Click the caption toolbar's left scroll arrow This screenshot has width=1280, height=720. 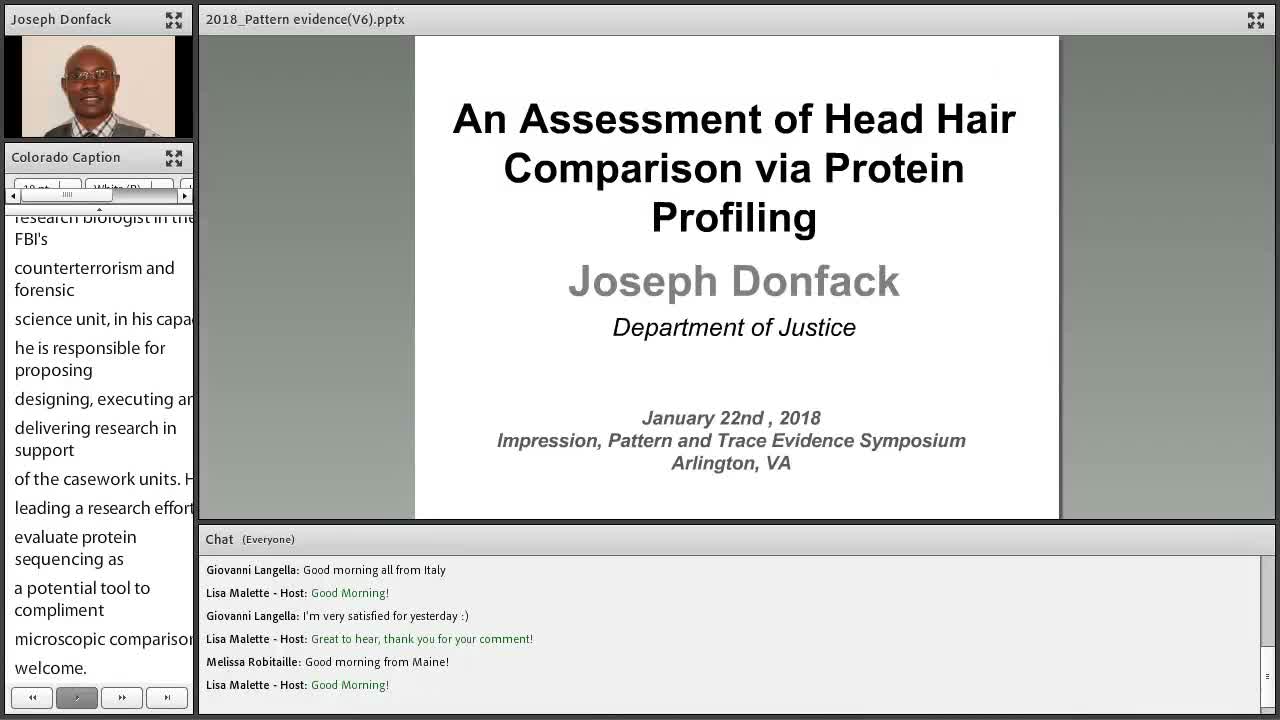coord(13,196)
